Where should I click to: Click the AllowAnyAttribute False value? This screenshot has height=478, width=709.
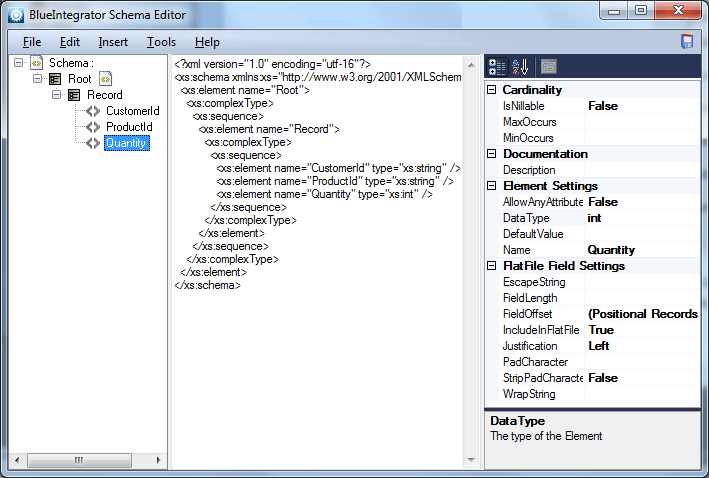642,202
